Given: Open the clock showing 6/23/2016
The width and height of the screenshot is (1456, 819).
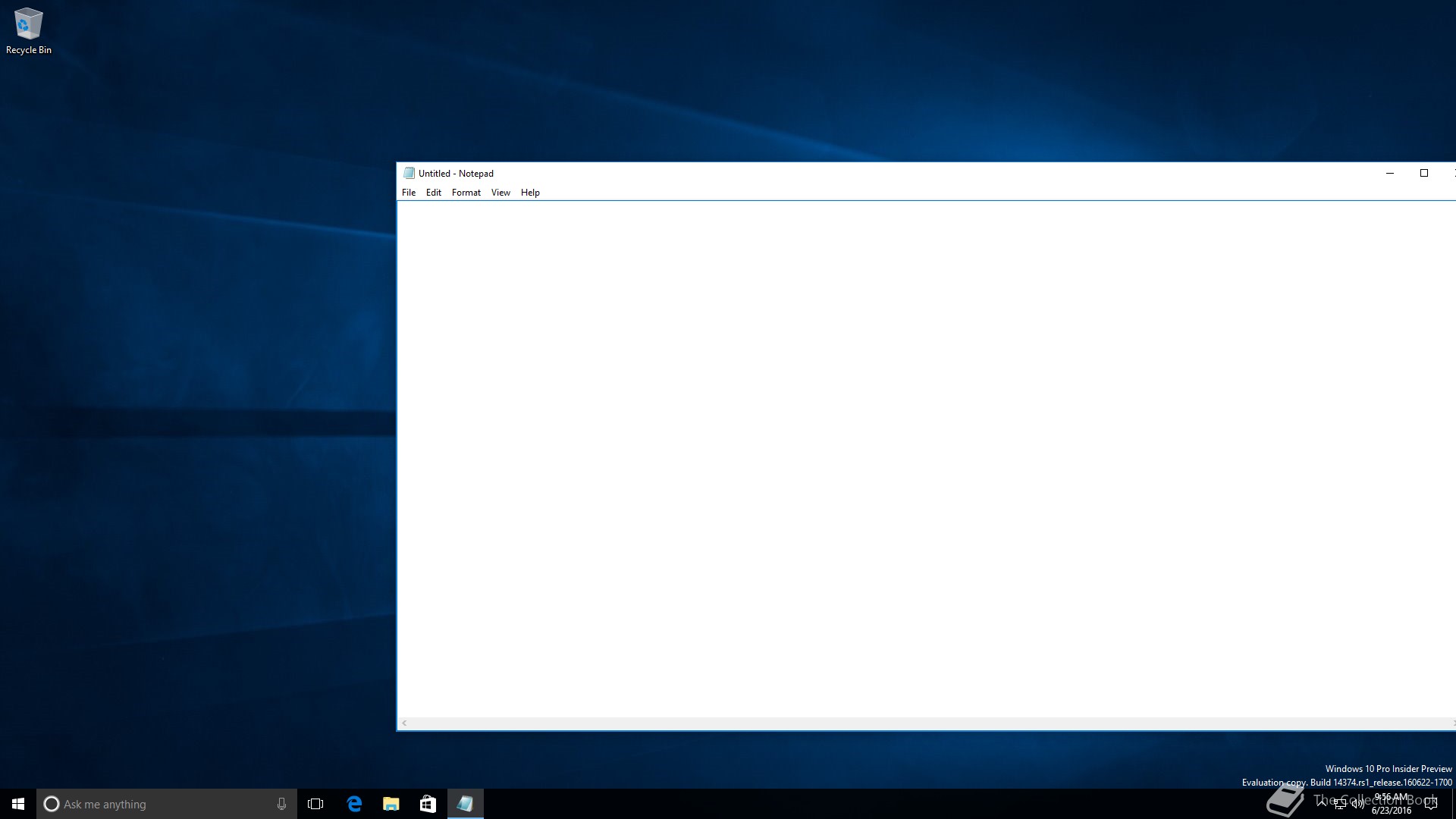Looking at the screenshot, I should click(1391, 804).
